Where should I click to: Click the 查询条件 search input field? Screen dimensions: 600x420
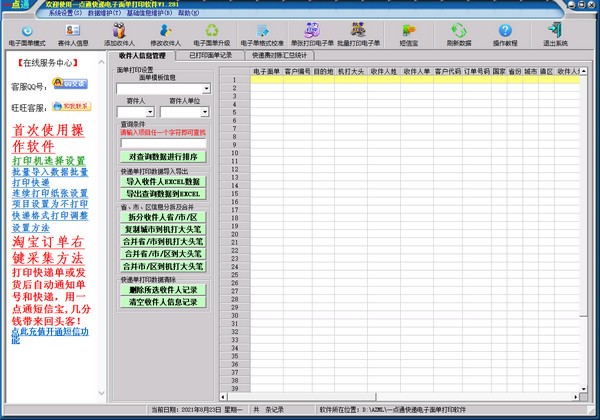click(x=163, y=142)
